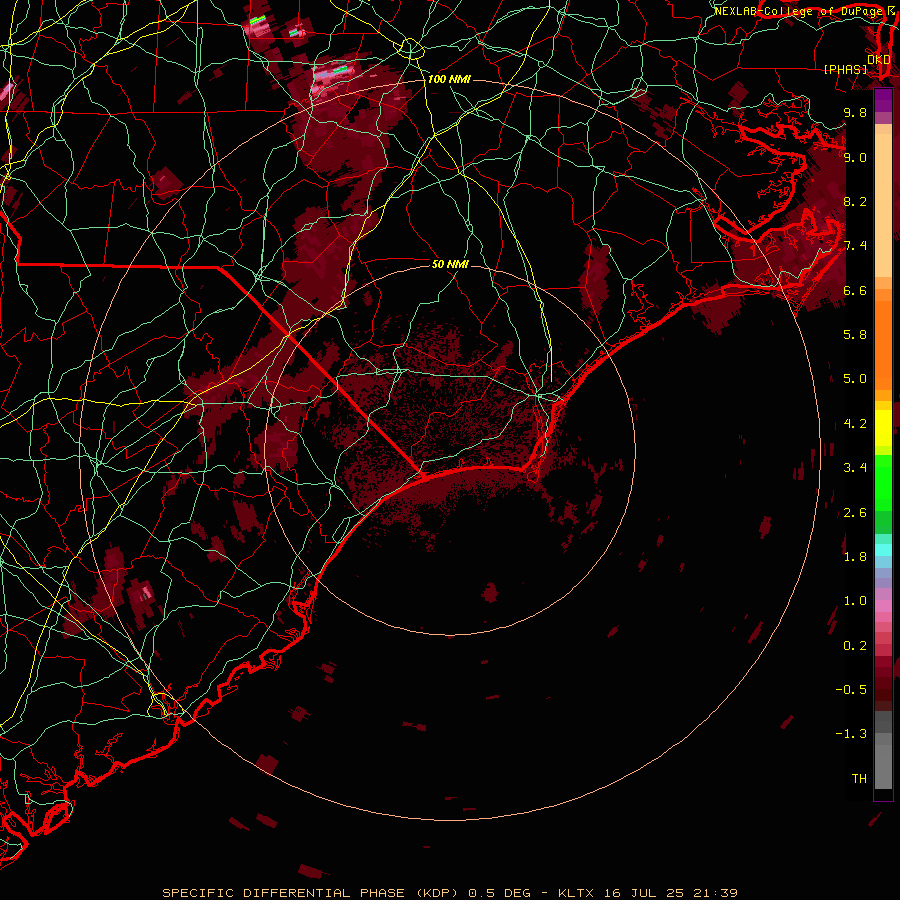Click the 50 NMI range ring label
The height and width of the screenshot is (900, 900).
coord(451,264)
